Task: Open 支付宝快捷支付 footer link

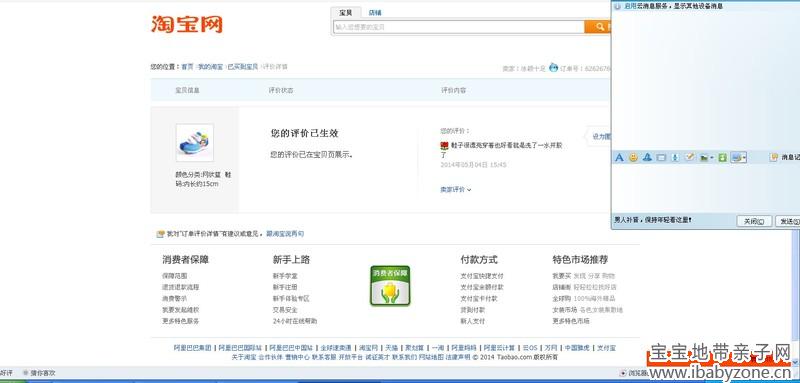Action: tap(482, 276)
